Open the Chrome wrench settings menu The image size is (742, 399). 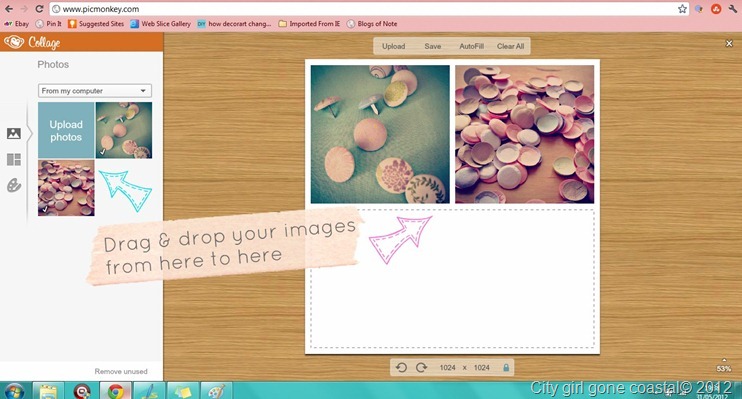733,9
